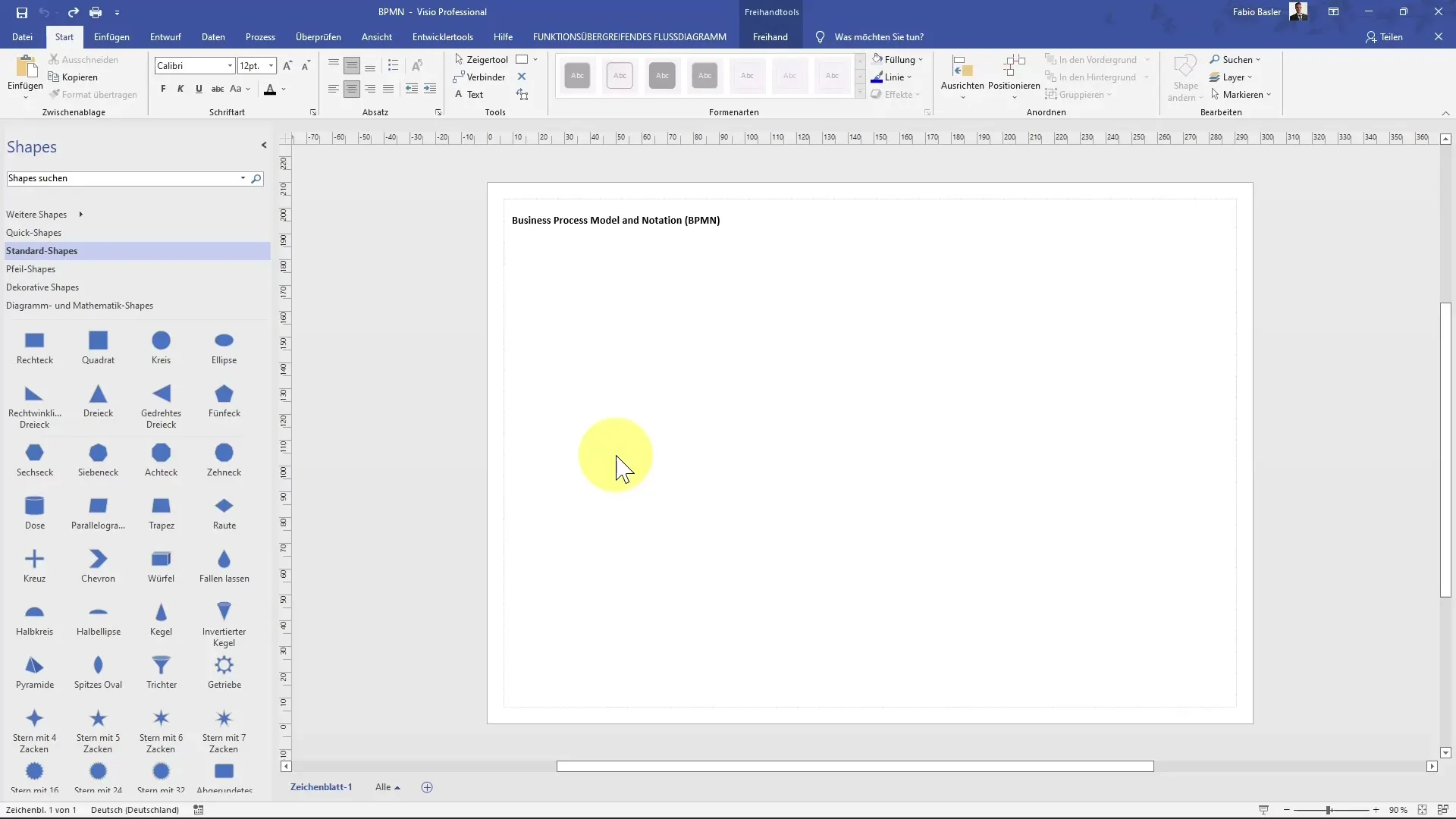1456x819 pixels.
Task: Choose the Text tool
Action: coord(469,94)
